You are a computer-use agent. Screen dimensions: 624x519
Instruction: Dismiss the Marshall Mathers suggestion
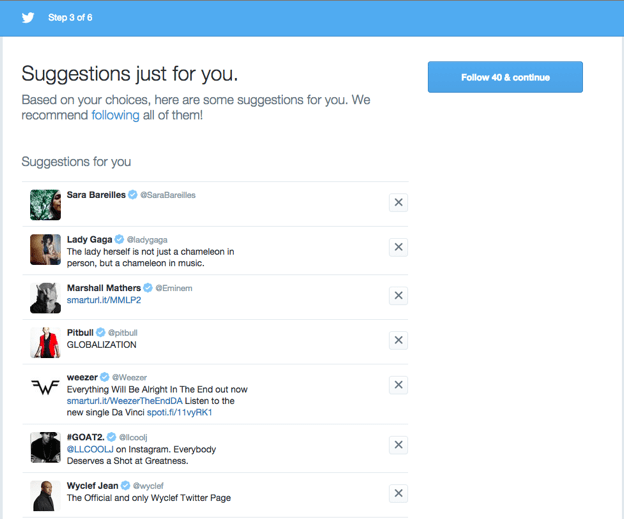(398, 296)
